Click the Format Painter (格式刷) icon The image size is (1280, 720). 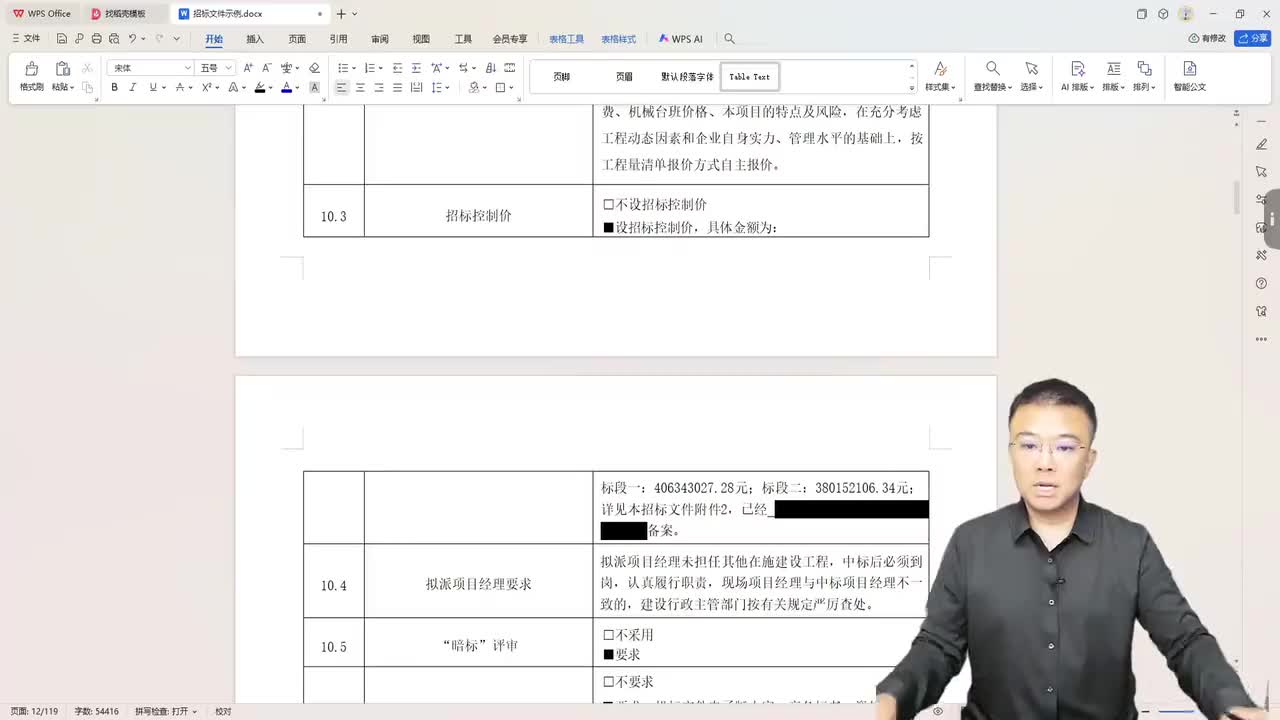(x=31, y=69)
